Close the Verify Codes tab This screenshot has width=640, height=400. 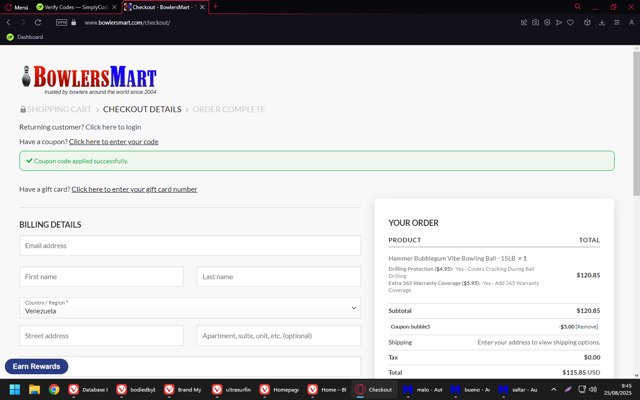(114, 7)
